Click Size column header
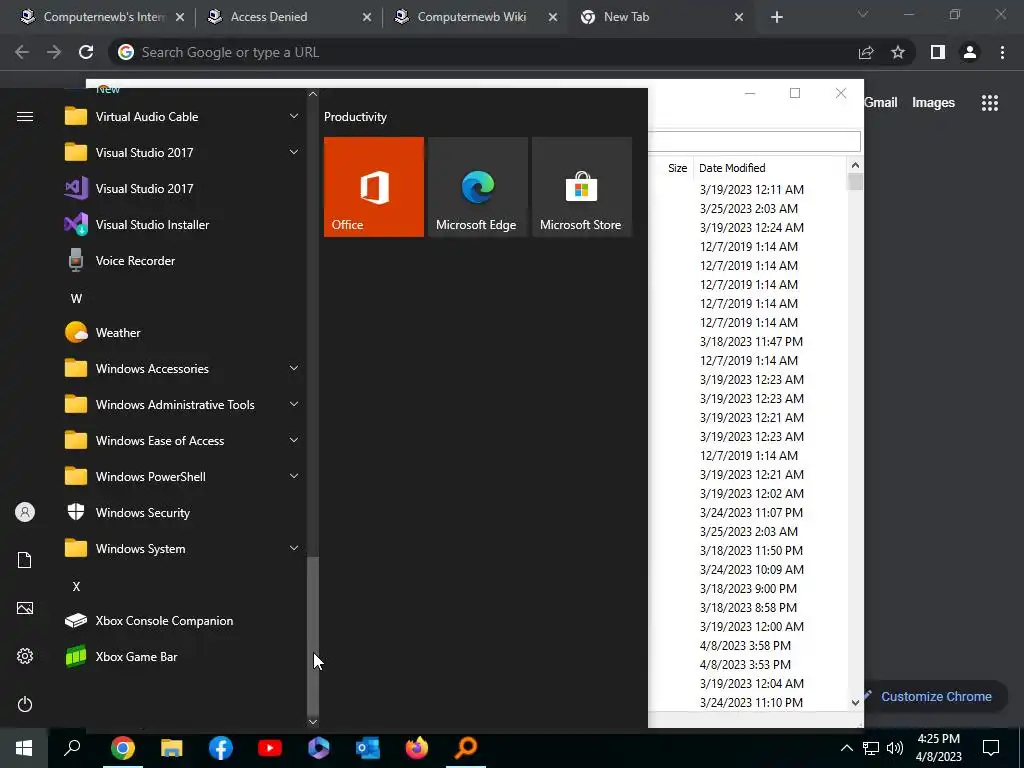 click(x=677, y=168)
